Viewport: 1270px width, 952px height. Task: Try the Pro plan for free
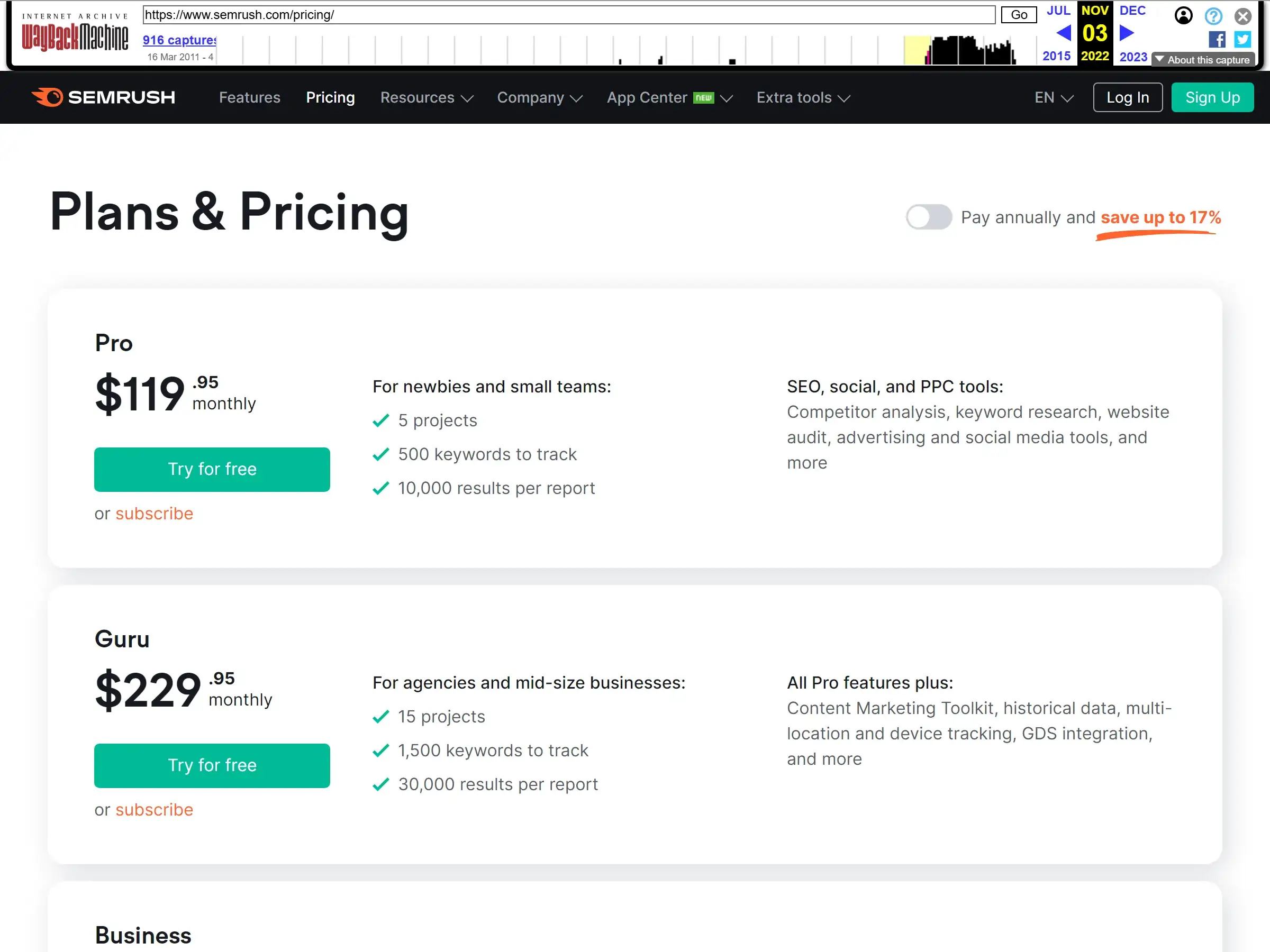(212, 469)
